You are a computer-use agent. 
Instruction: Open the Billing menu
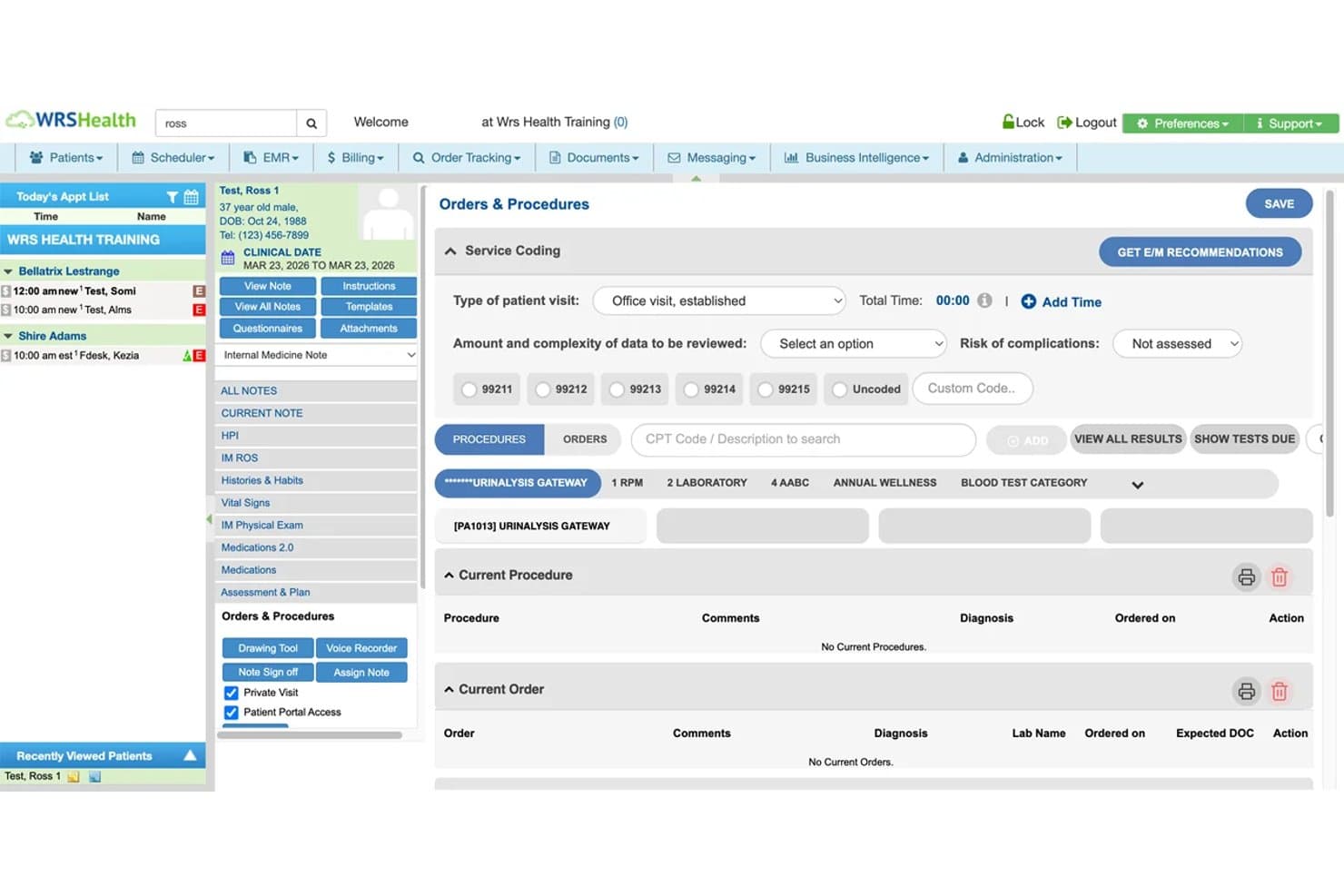click(x=355, y=158)
